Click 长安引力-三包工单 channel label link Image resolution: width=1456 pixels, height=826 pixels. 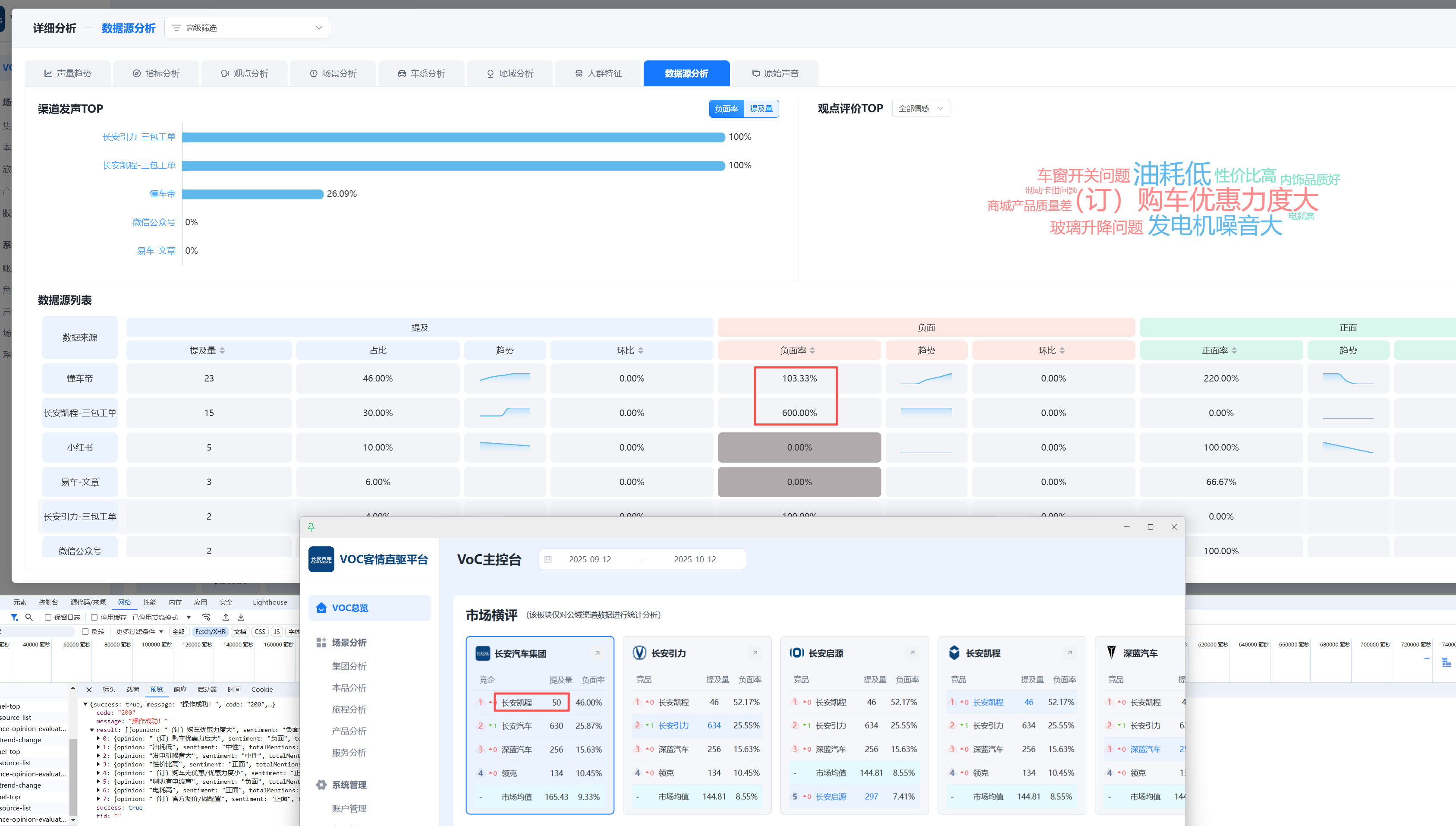point(139,137)
